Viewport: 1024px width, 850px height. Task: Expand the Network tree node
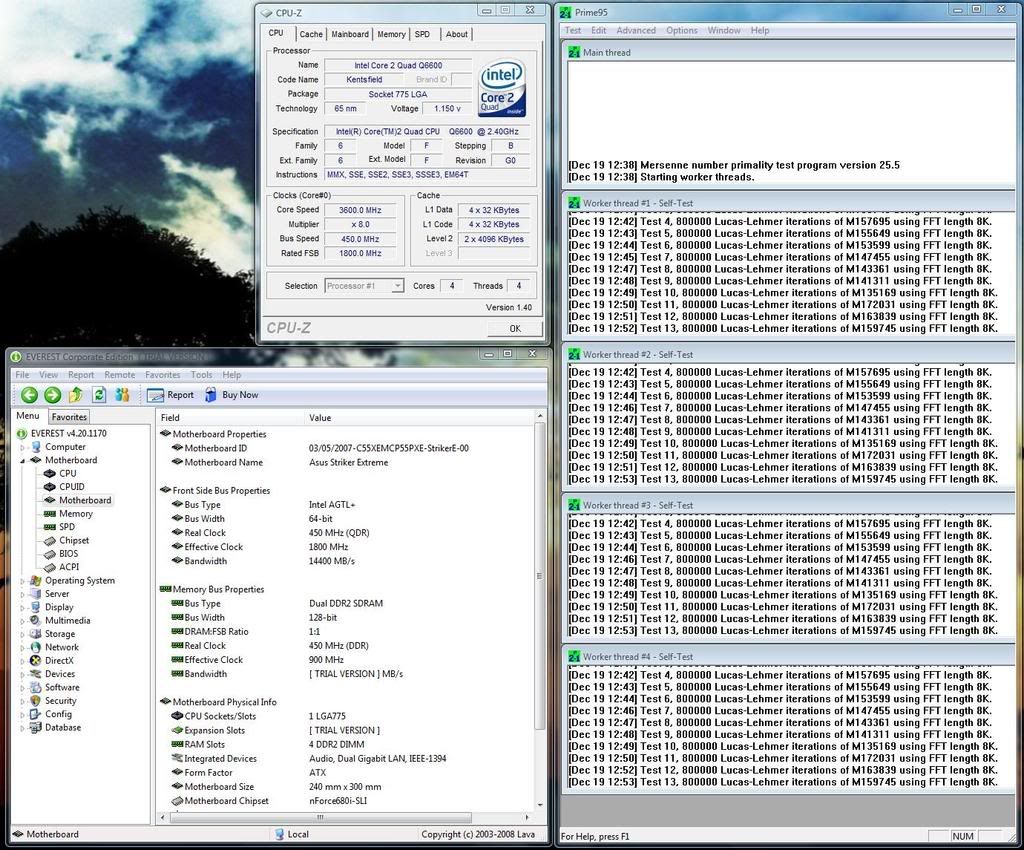[22, 648]
